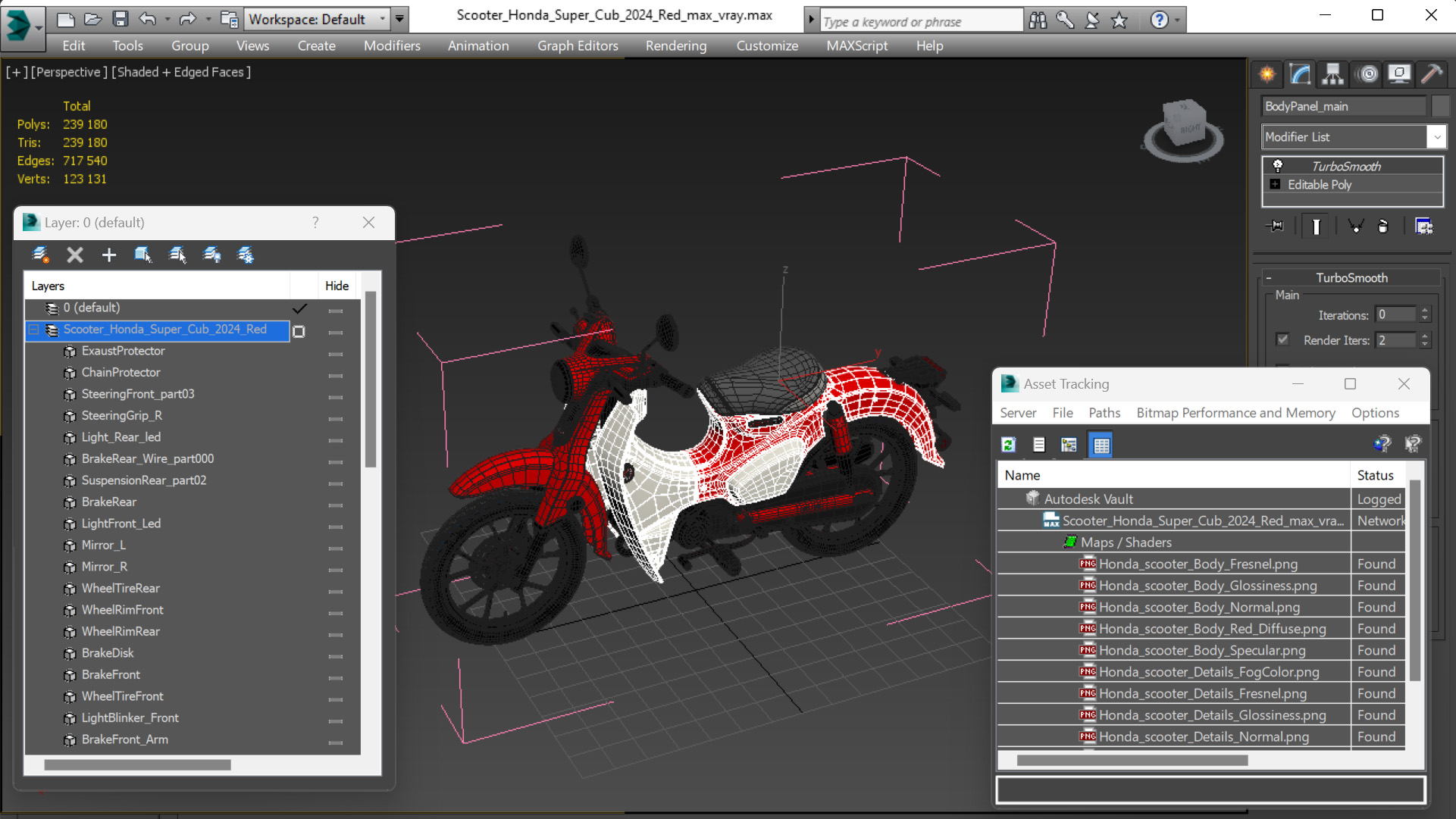Click the Hide column header
This screenshot has width=1456, height=819.
[337, 286]
